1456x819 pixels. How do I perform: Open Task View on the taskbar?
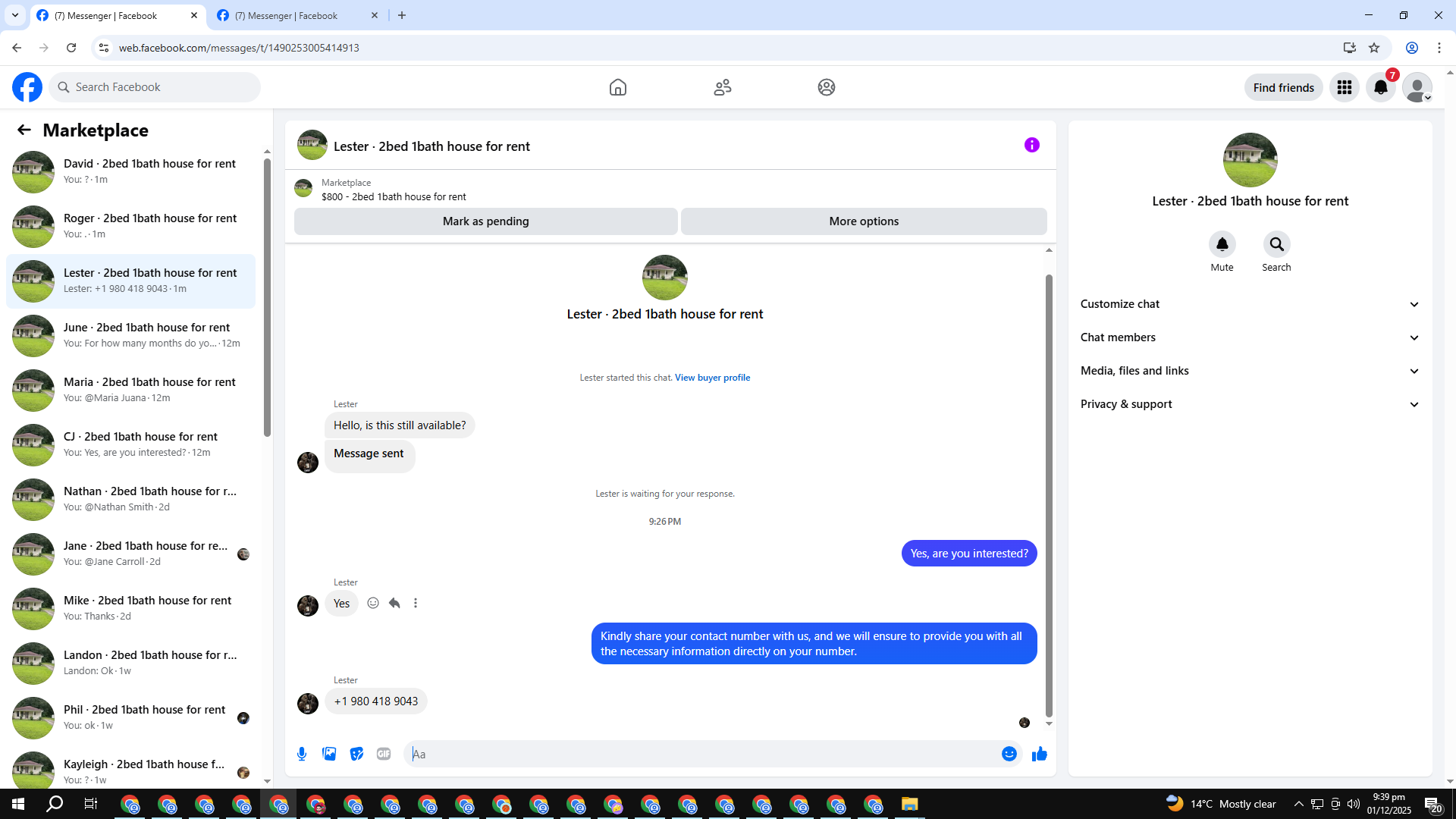pyautogui.click(x=91, y=804)
